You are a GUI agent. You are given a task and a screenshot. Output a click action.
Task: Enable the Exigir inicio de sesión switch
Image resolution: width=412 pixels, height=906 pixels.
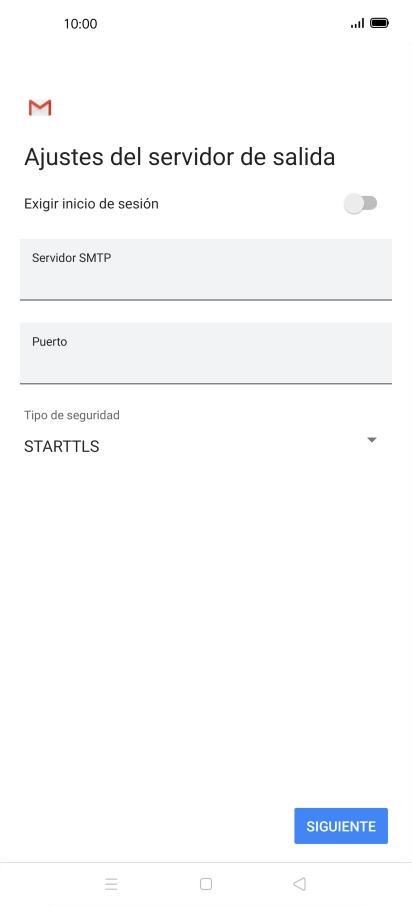(x=361, y=203)
